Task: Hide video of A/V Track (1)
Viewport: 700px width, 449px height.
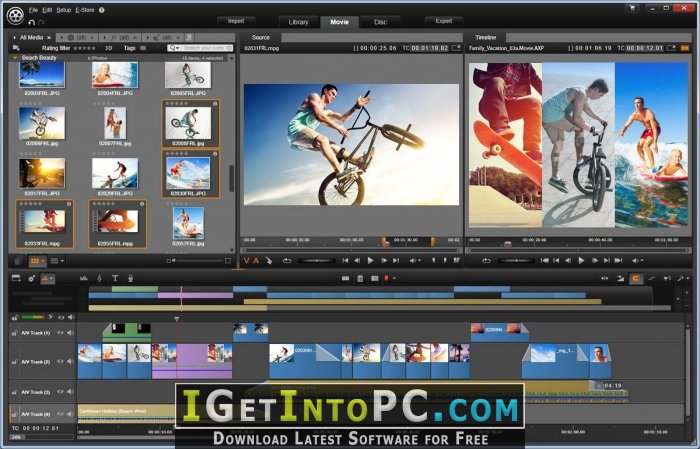Action: pyautogui.click(x=60, y=333)
